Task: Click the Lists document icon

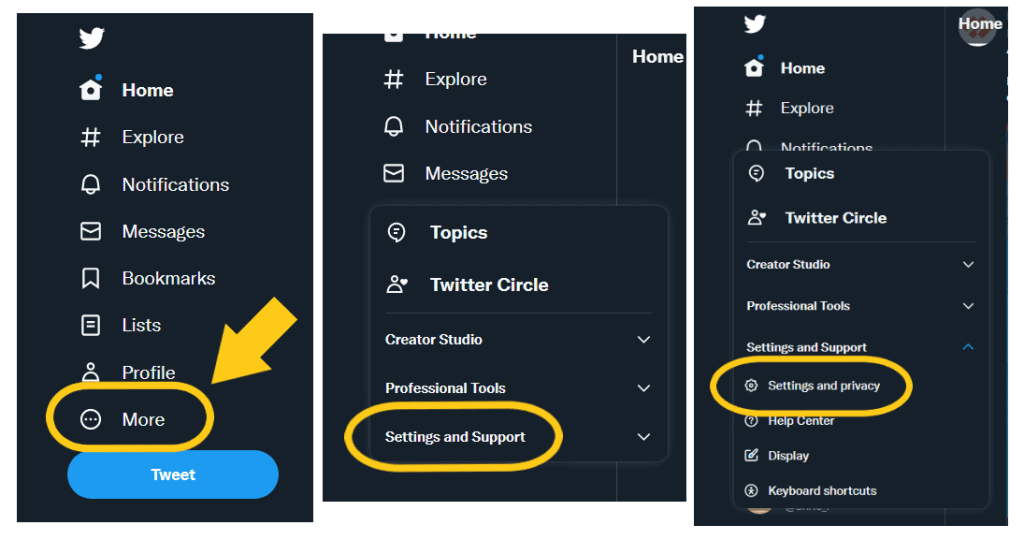Action: (90, 326)
